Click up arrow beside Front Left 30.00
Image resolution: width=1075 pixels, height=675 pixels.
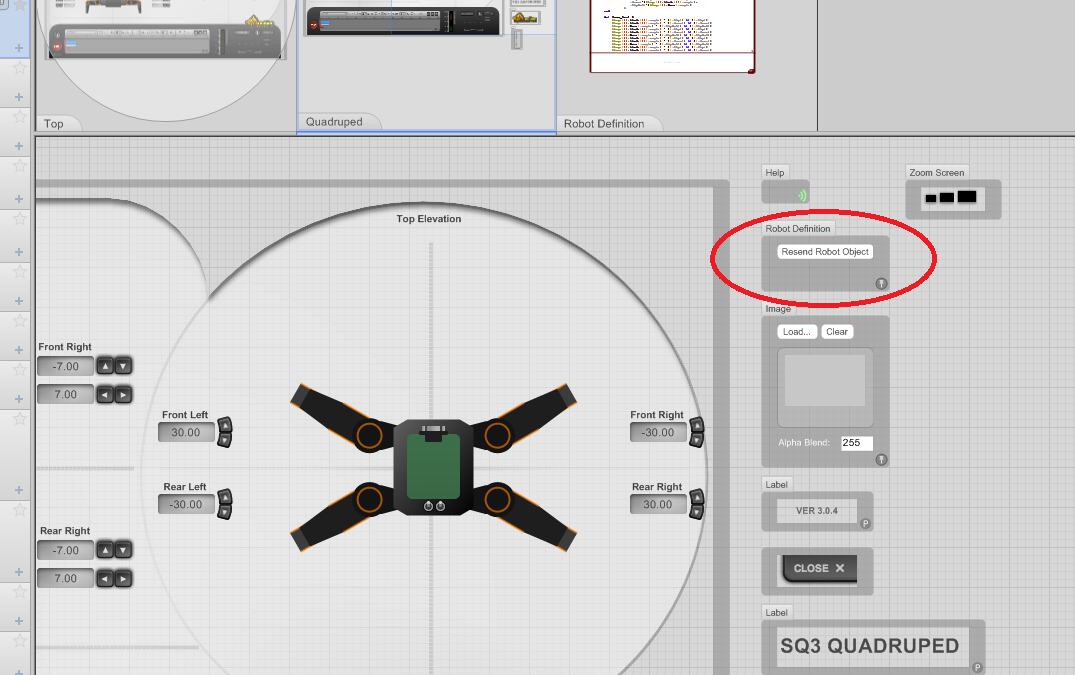pos(225,426)
